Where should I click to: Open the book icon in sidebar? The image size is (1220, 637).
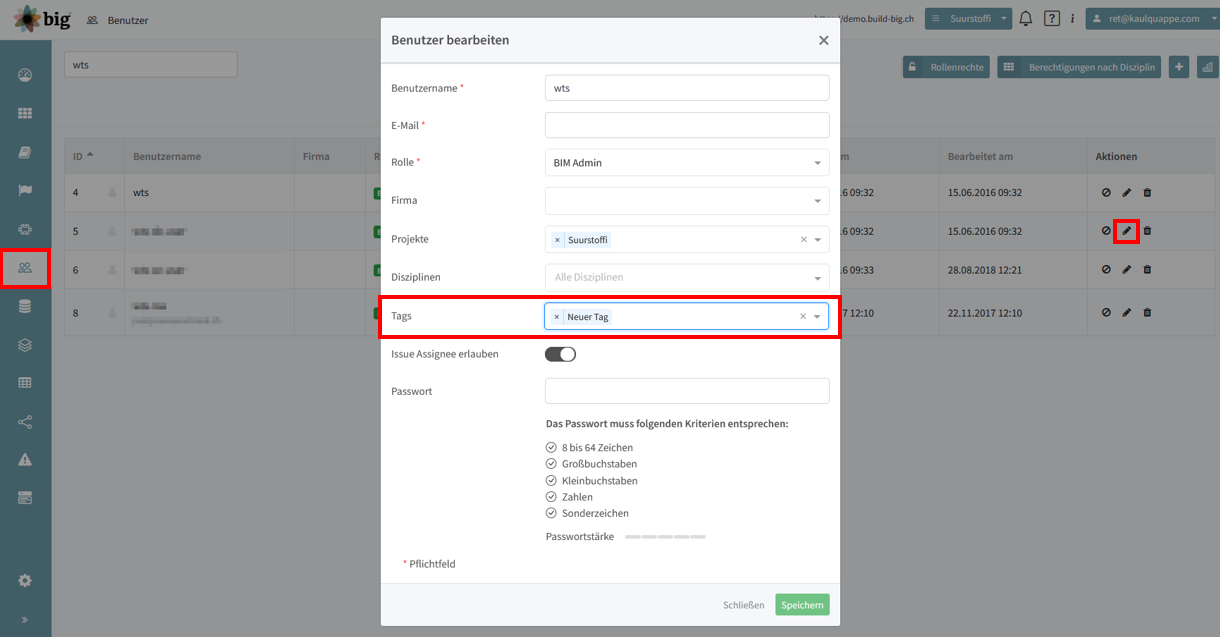tap(25, 152)
